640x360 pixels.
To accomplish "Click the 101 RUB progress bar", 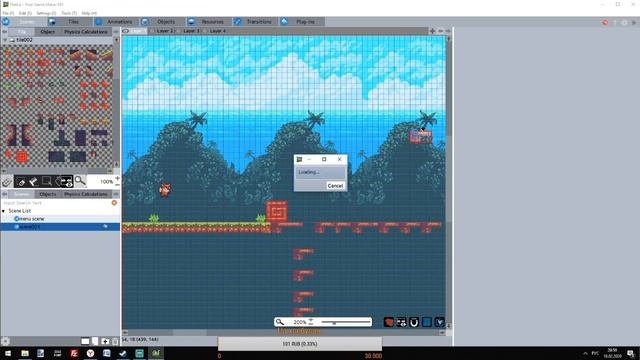I will (x=300, y=344).
